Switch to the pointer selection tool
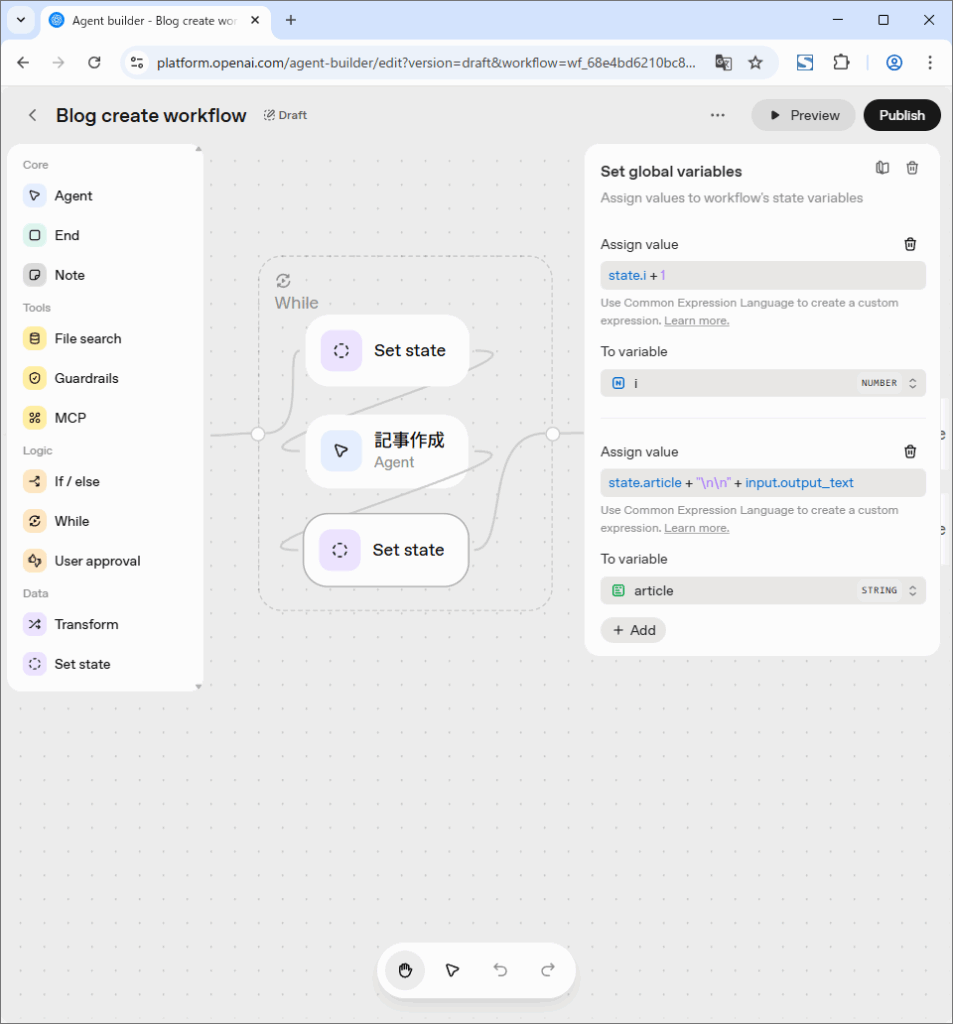 [452, 970]
